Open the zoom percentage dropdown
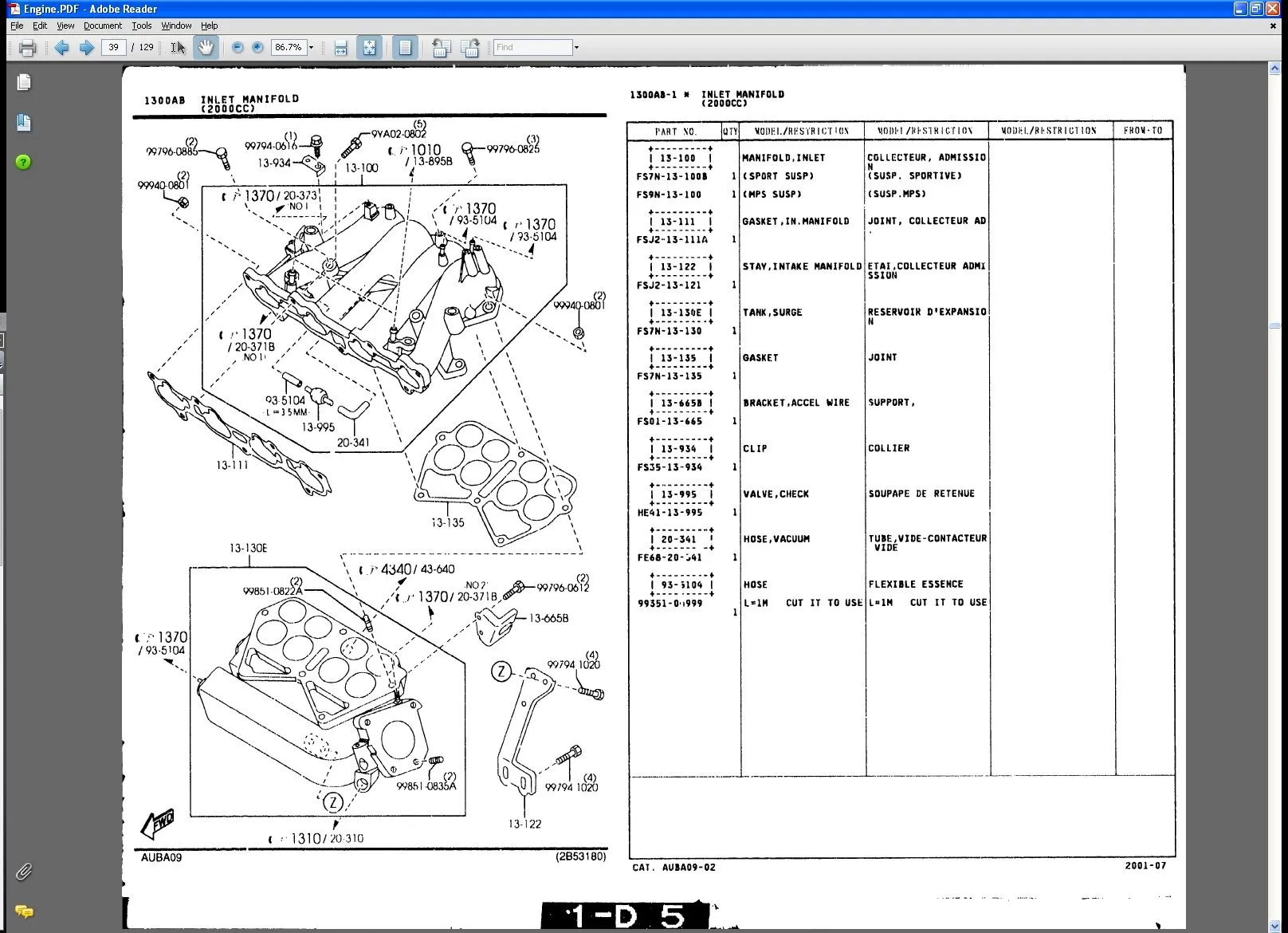The image size is (1288, 933). [x=311, y=48]
